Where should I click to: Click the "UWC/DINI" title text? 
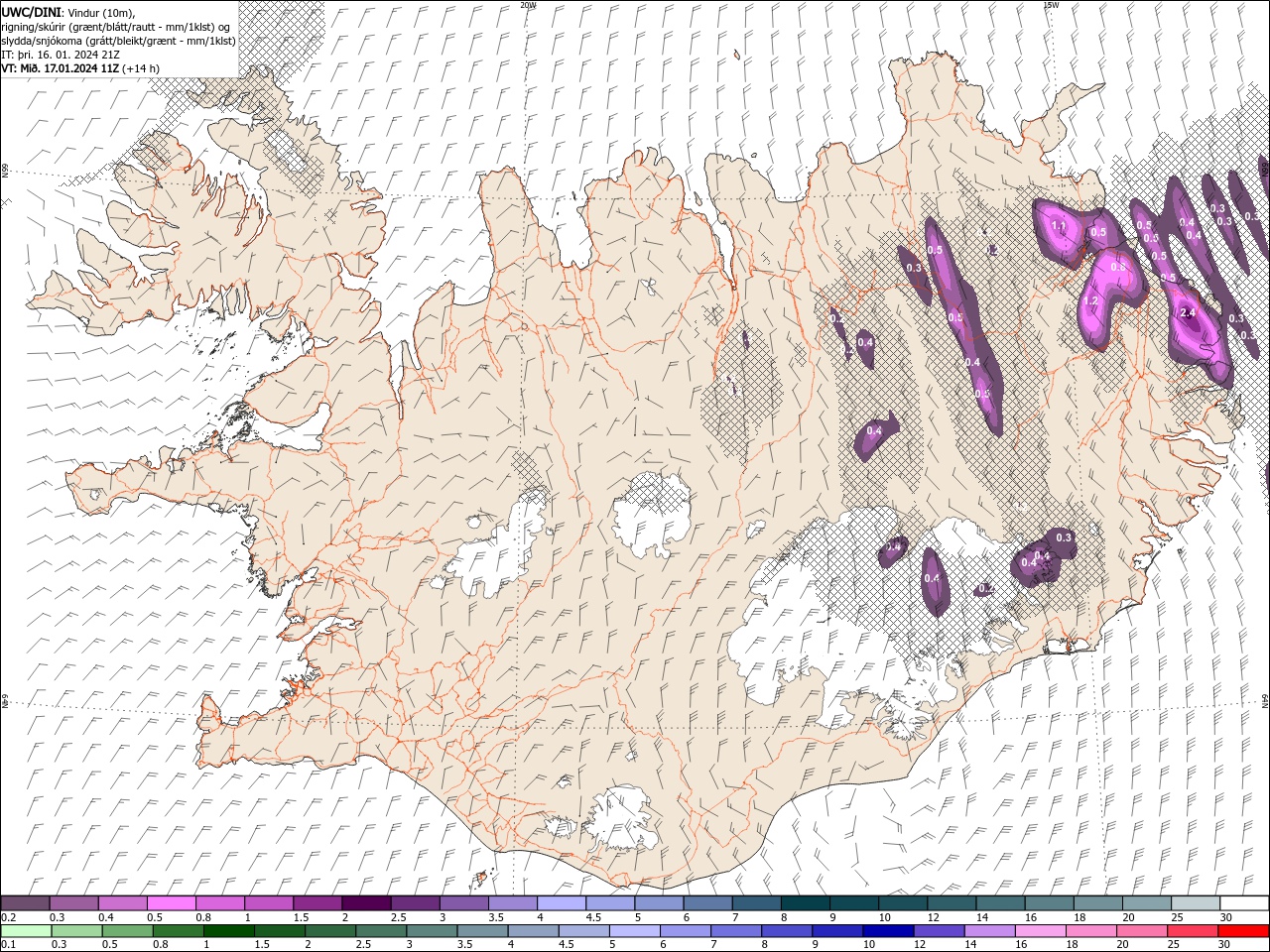31,12
